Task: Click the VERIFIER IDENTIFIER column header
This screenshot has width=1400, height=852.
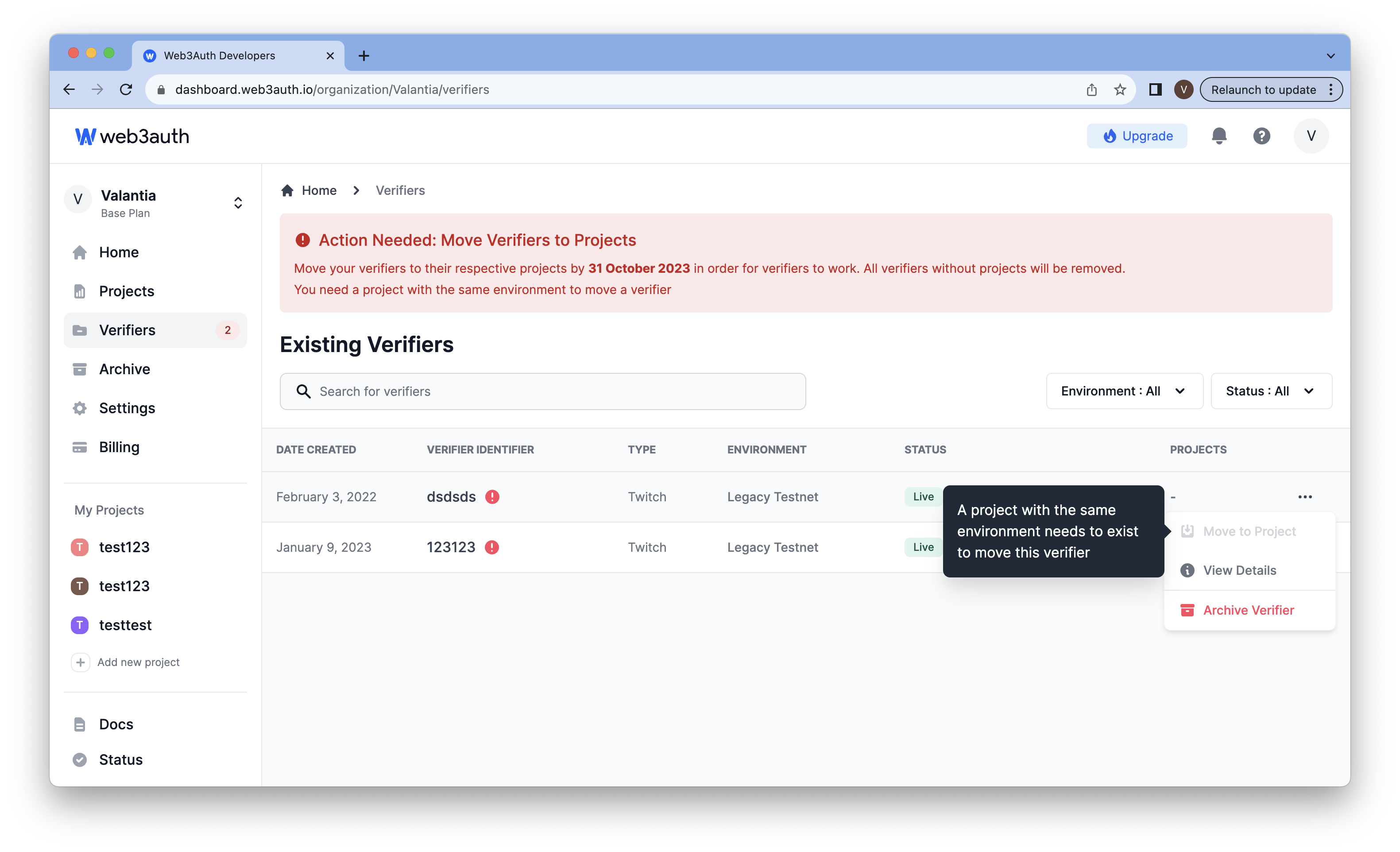Action: [x=480, y=449]
